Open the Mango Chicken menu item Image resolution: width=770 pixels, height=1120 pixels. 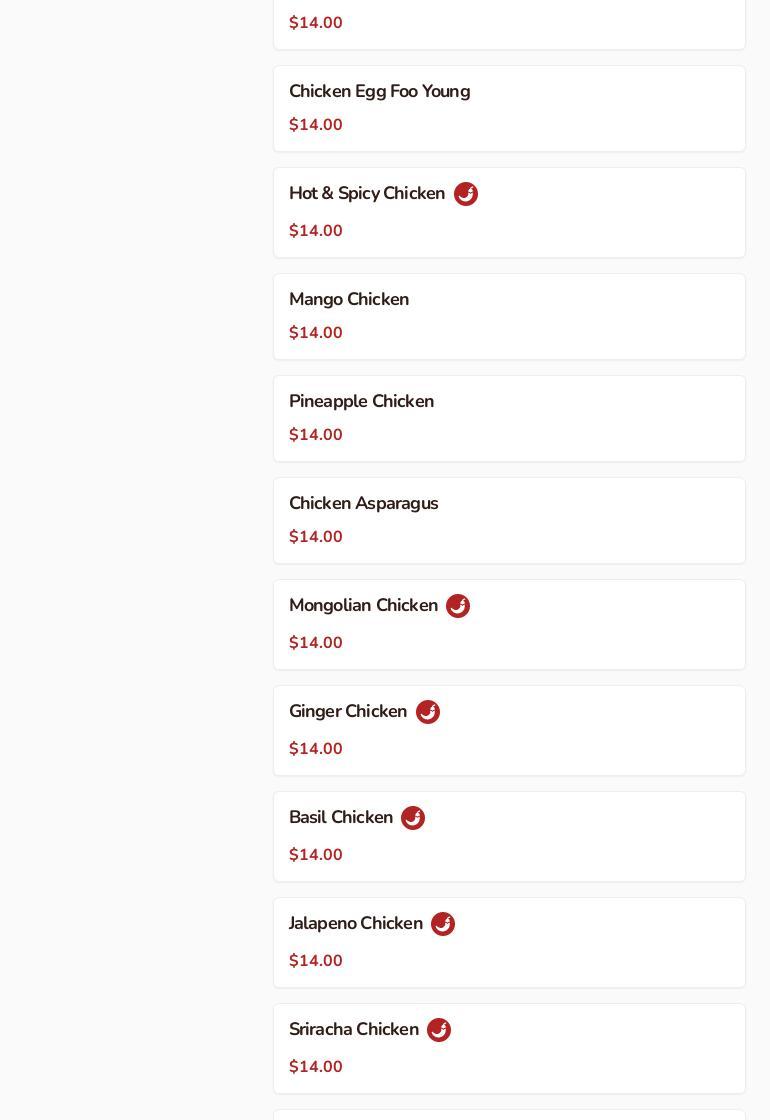(x=349, y=300)
